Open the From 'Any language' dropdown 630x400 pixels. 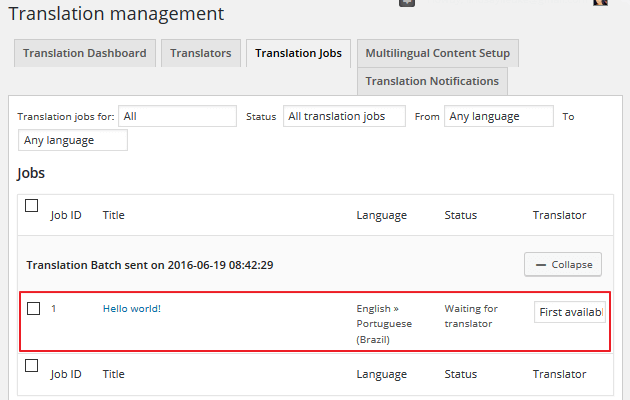click(x=499, y=116)
